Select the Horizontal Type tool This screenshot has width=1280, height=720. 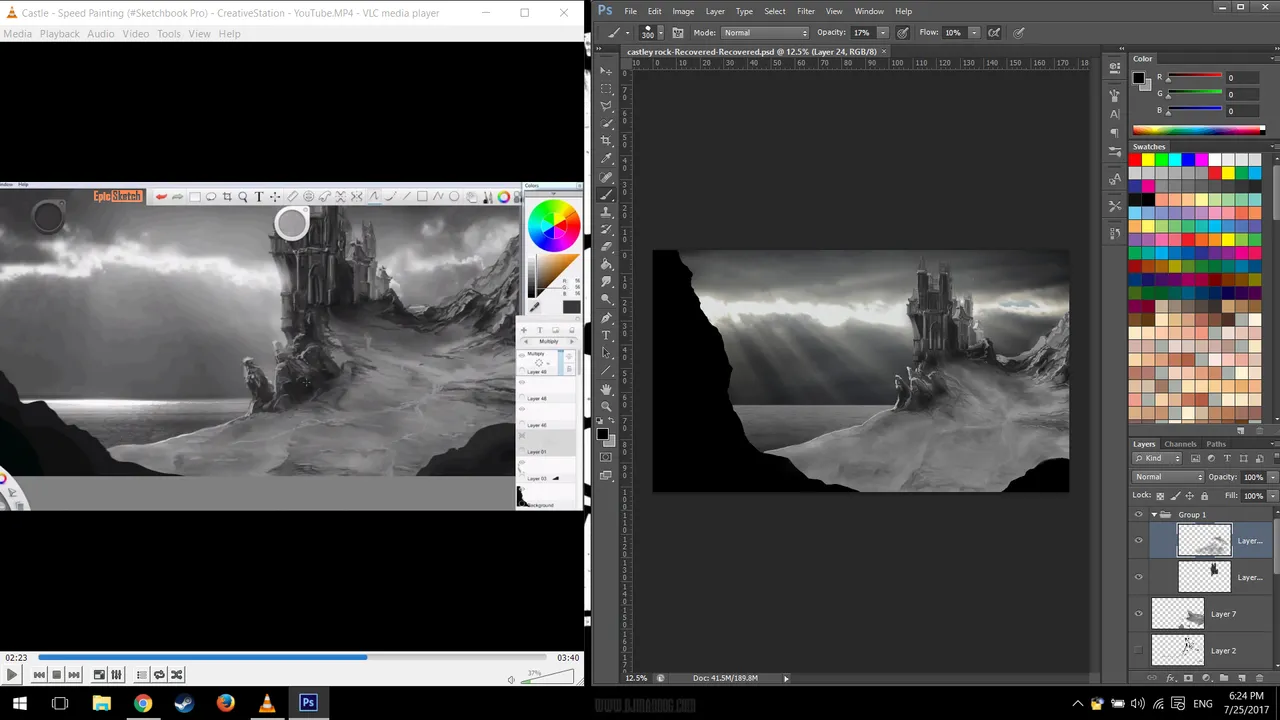pyautogui.click(x=606, y=335)
